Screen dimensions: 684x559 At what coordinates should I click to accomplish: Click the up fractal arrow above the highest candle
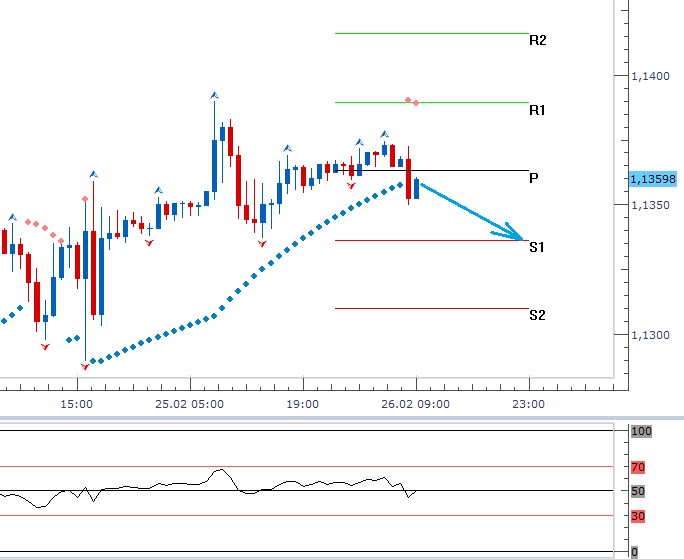click(x=214, y=96)
